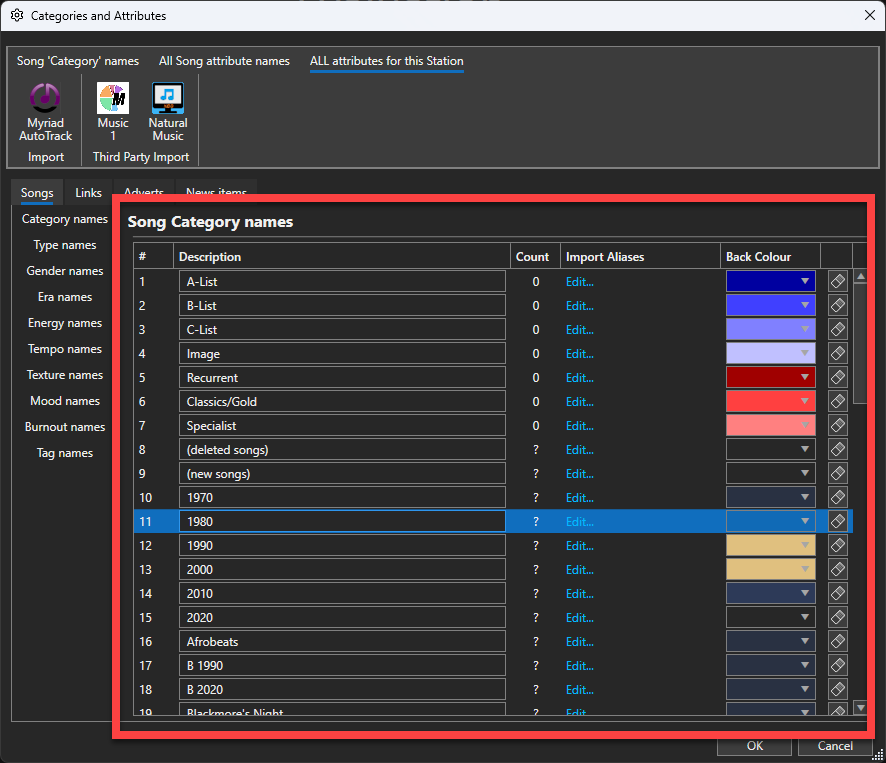Launch the Natural Music import icon
The height and width of the screenshot is (763, 886).
click(167, 100)
